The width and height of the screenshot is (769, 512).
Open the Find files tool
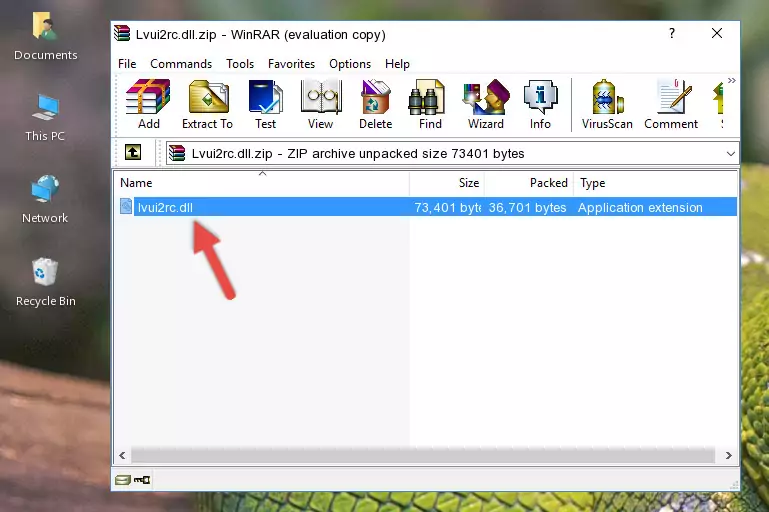coord(430,104)
